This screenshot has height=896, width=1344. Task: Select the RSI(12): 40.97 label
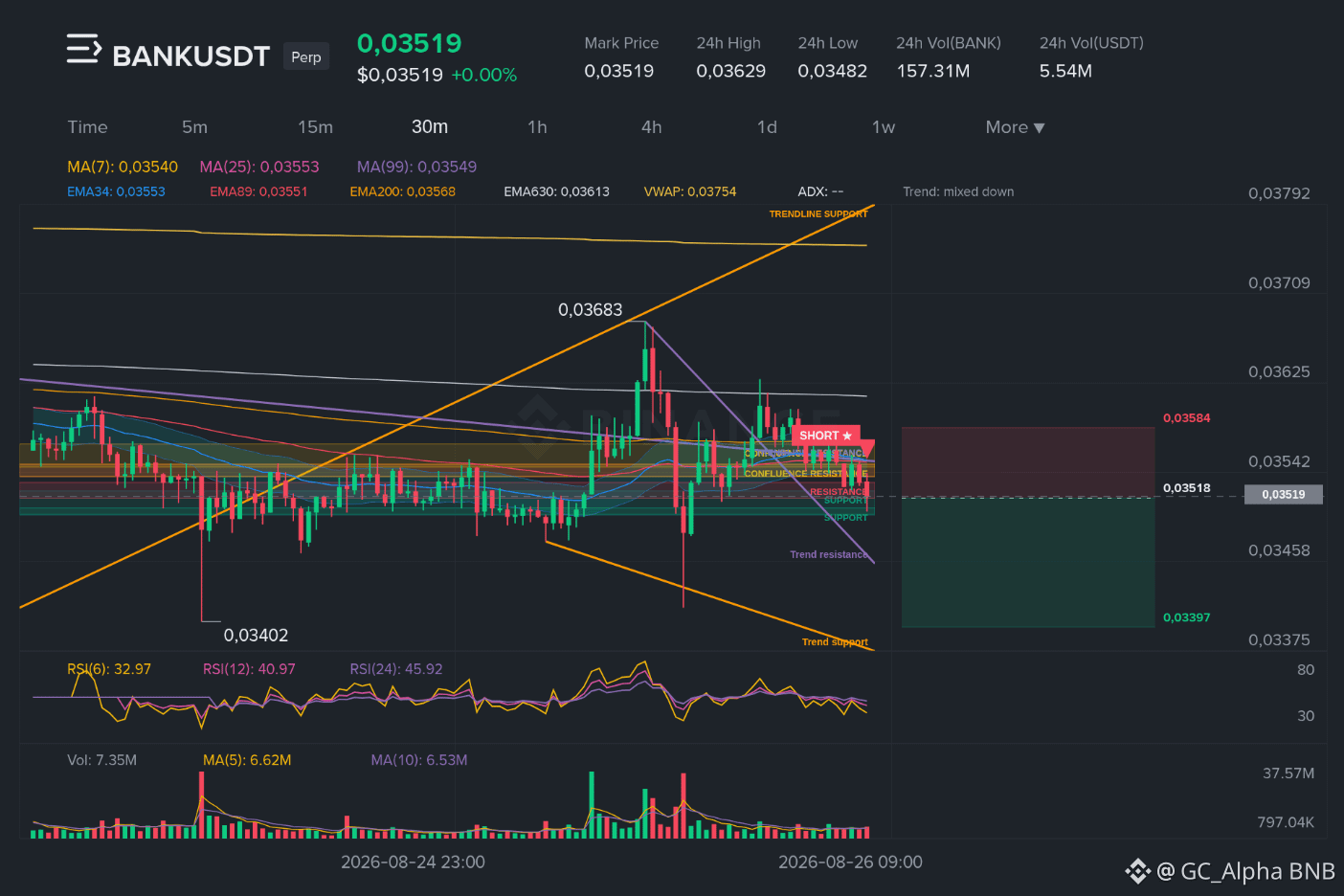coord(249,669)
